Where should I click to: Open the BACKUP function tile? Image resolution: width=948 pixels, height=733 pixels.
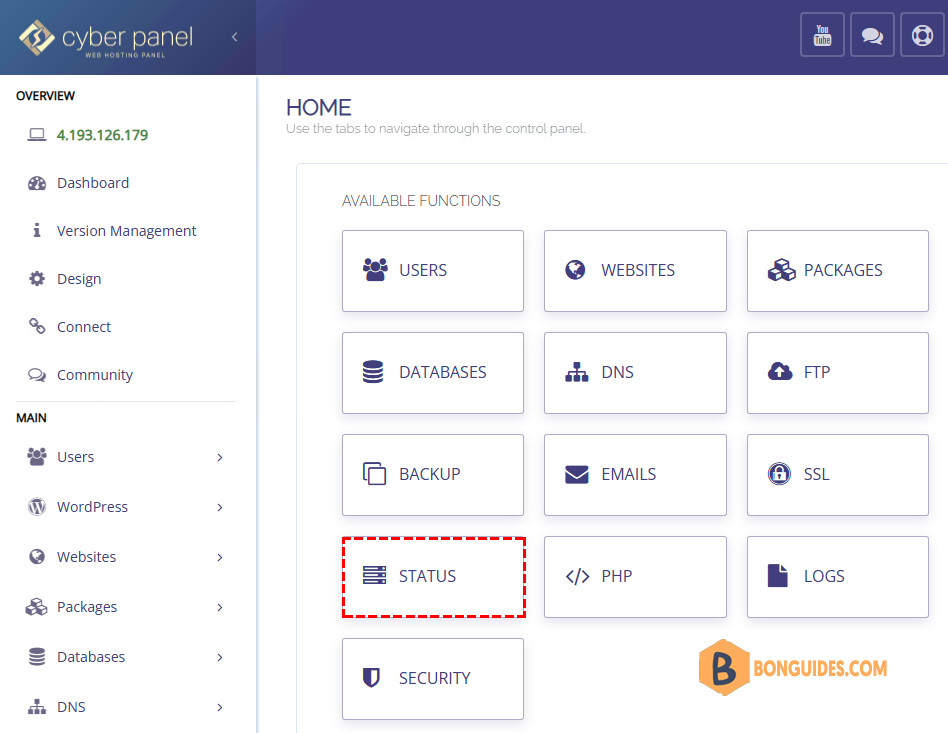(x=433, y=475)
